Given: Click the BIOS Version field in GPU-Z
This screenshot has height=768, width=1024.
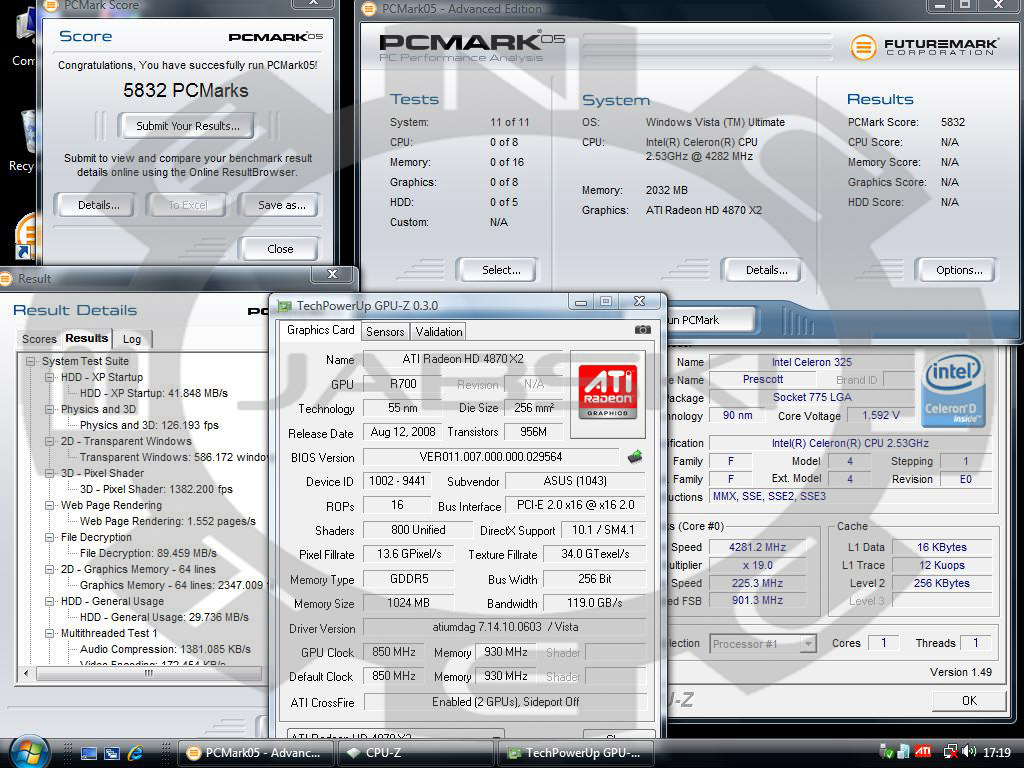Looking at the screenshot, I should pyautogui.click(x=491, y=457).
